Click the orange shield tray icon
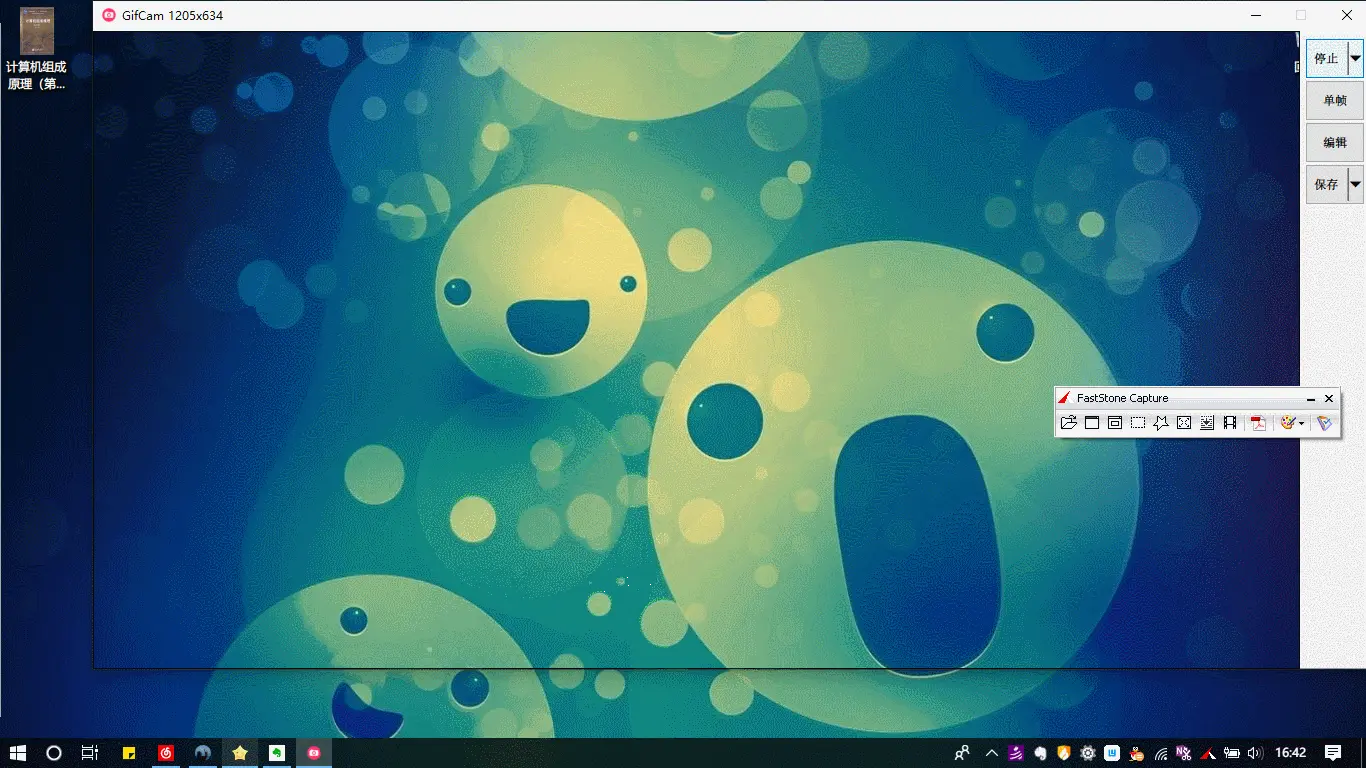The height and width of the screenshot is (768, 1366). 1064,753
